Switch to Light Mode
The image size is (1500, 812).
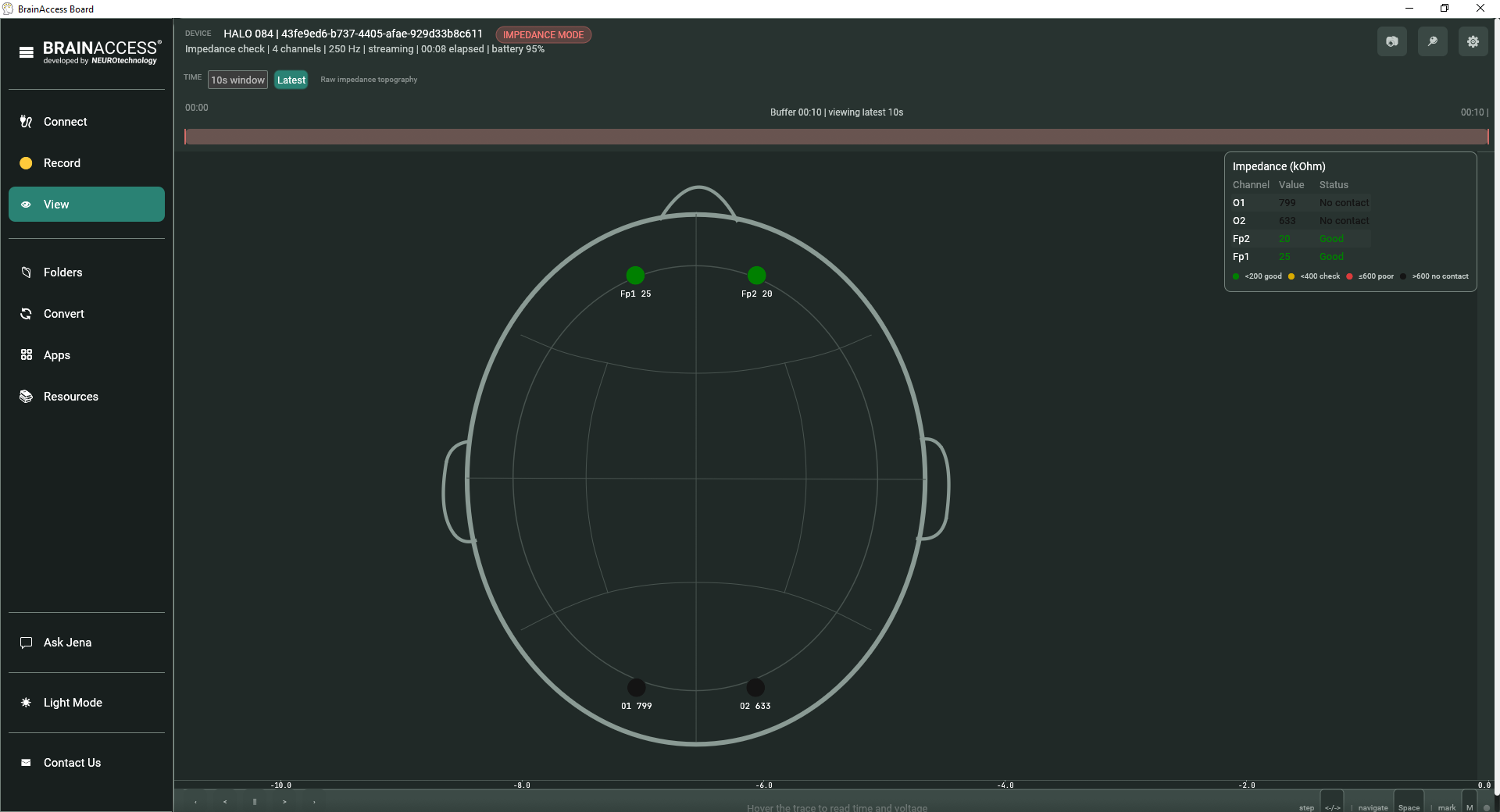(x=87, y=703)
